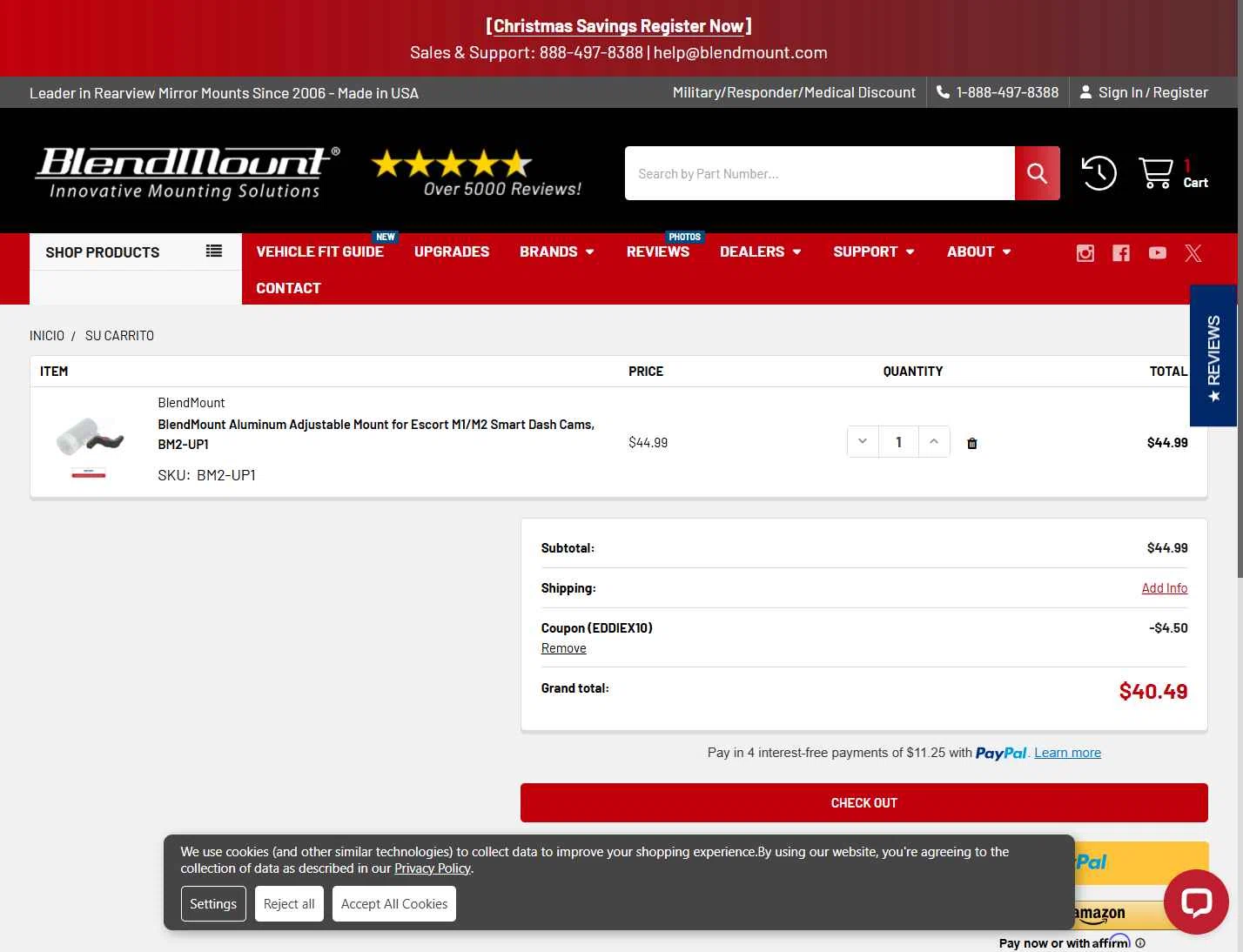Click the Sign In link
1243x952 pixels.
tap(1120, 92)
